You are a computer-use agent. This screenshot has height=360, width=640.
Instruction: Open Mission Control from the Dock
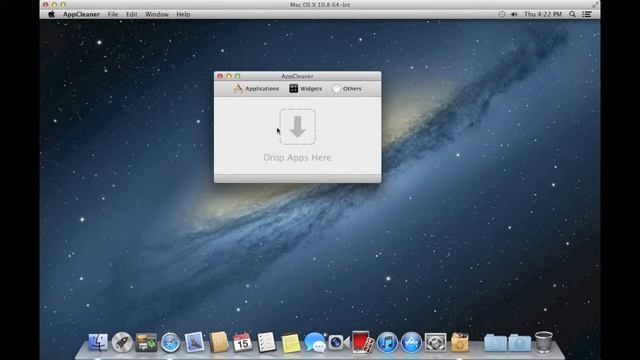[146, 342]
